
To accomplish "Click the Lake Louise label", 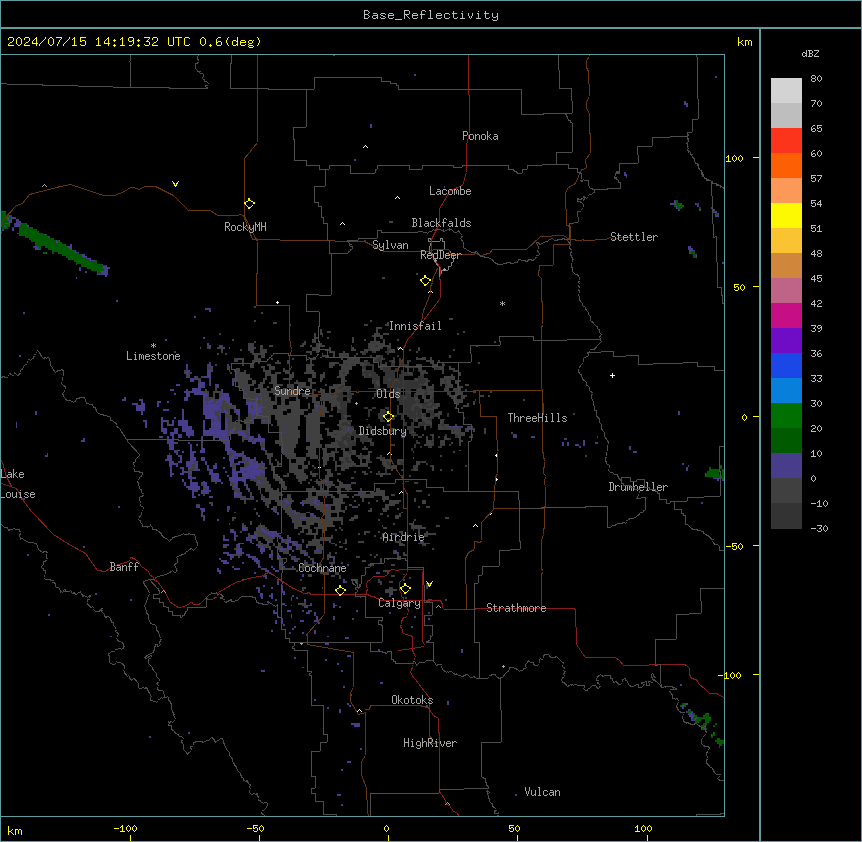I will [x=18, y=484].
